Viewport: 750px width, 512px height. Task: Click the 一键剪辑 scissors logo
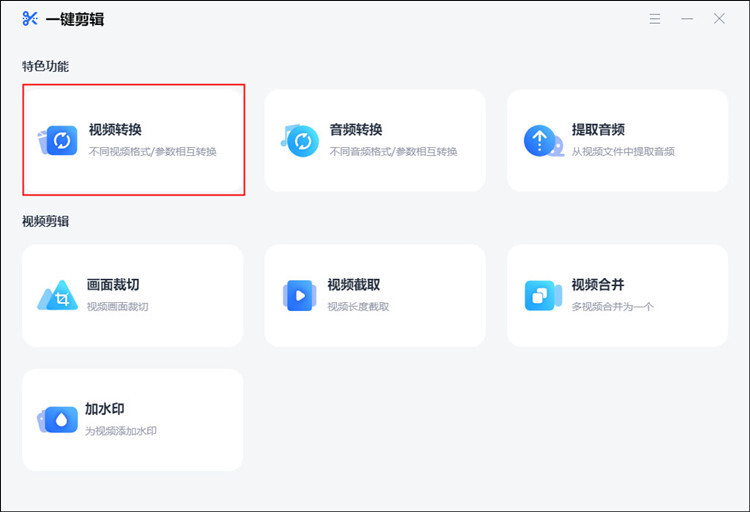(30, 19)
